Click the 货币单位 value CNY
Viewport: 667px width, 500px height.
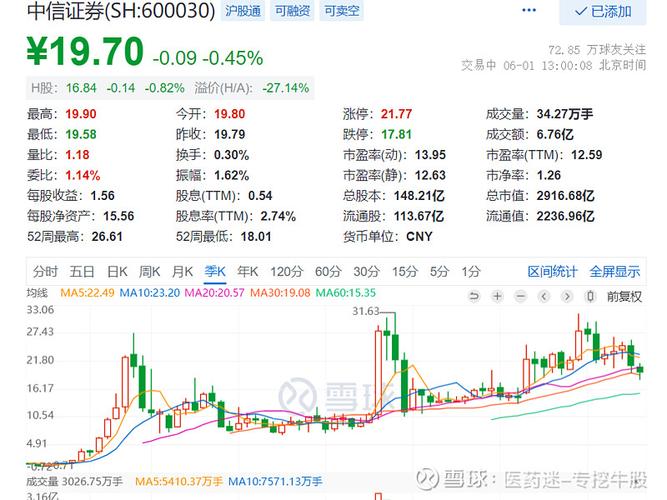coord(419,237)
